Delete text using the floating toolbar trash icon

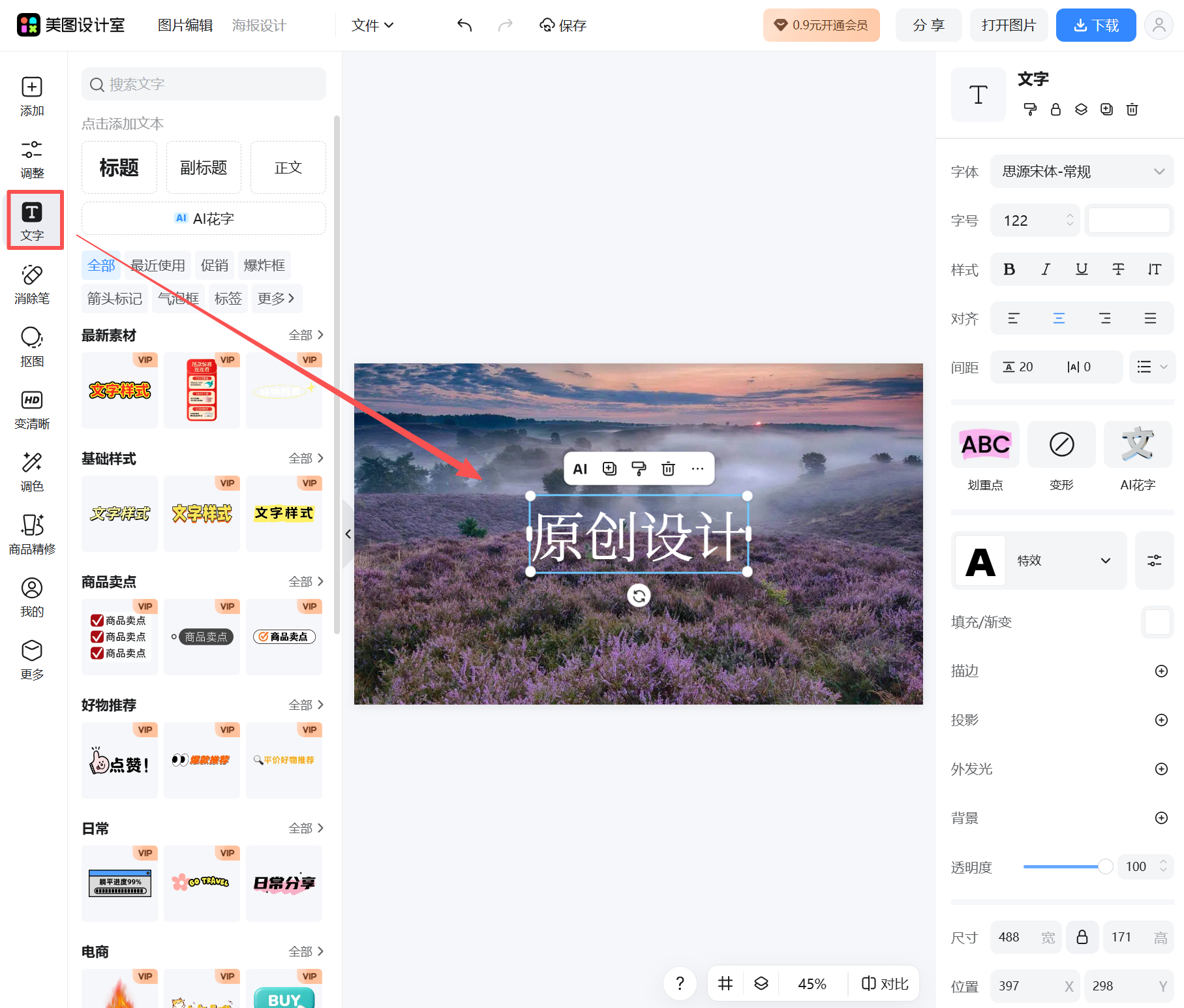click(x=668, y=468)
